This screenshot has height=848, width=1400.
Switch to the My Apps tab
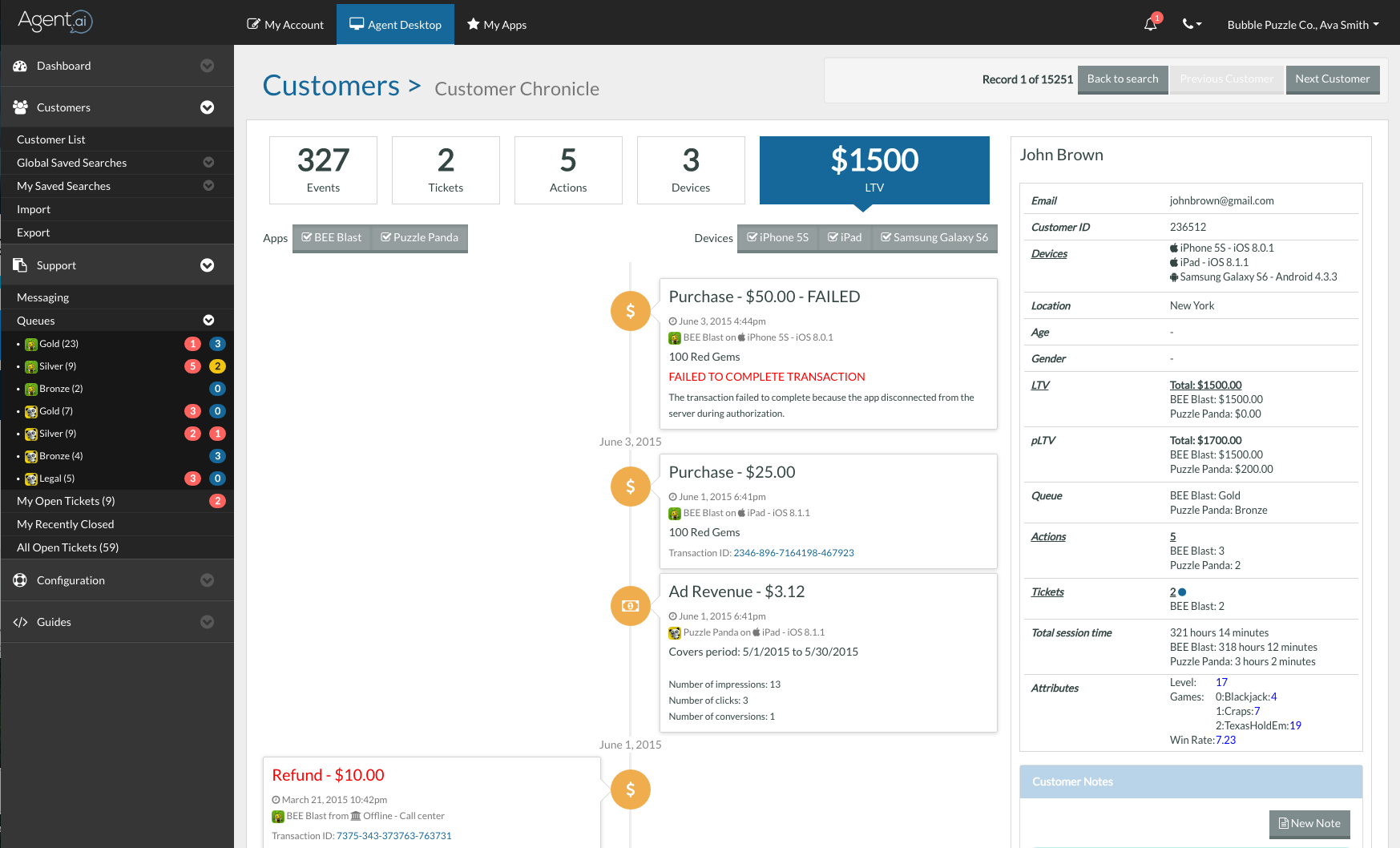point(497,25)
